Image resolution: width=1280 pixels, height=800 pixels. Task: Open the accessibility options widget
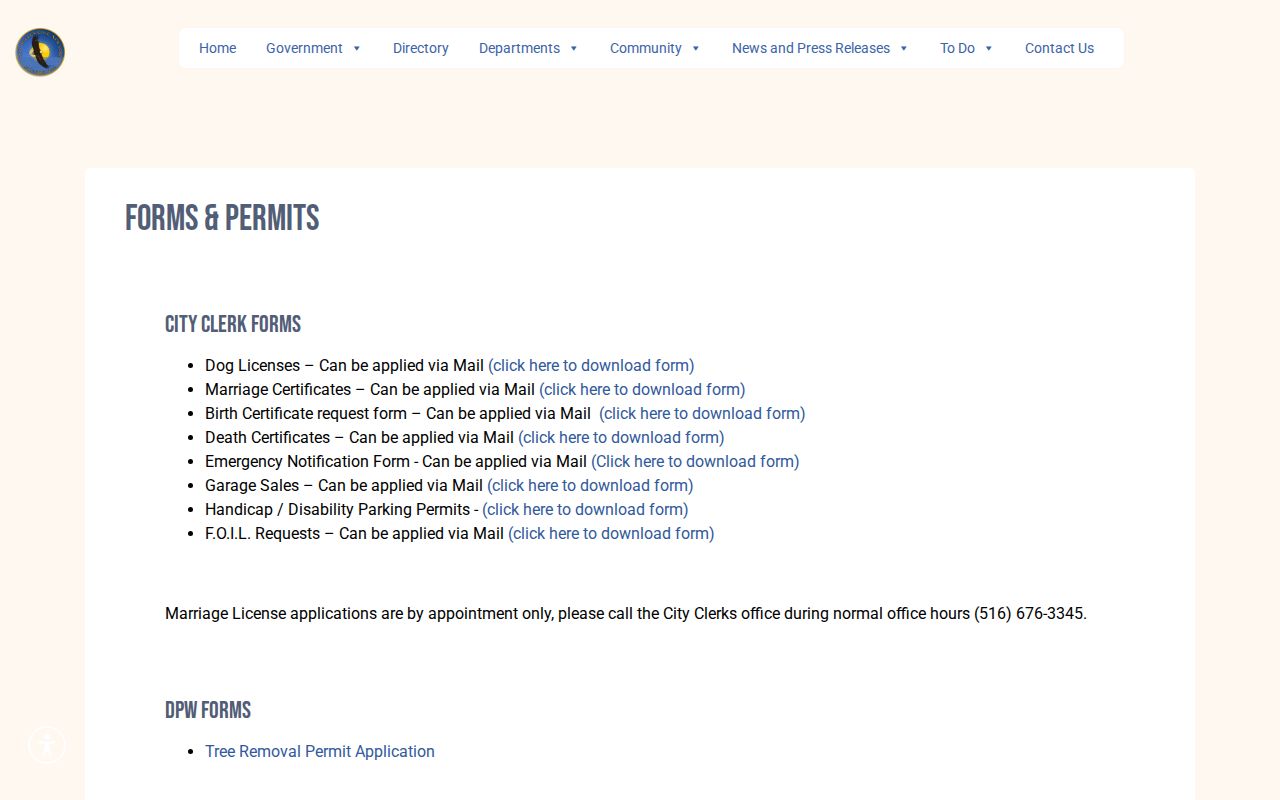pos(46,745)
